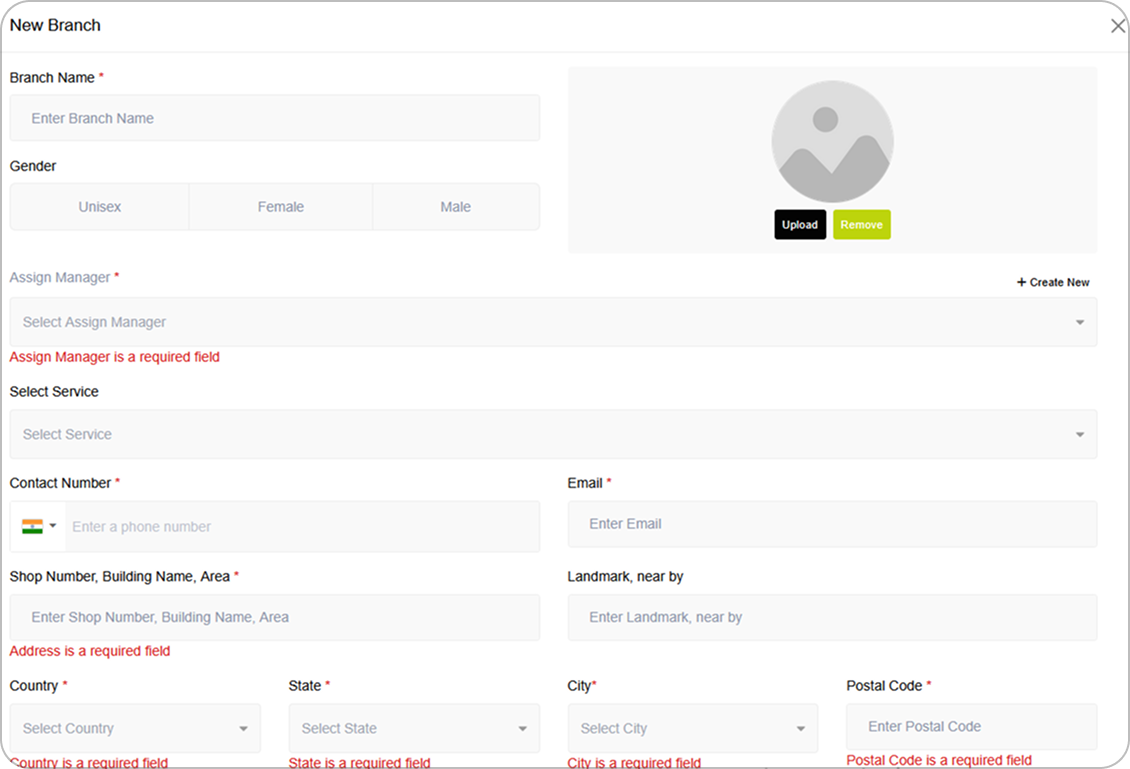Click the Assign Manager dropdown arrow

coord(1079,322)
